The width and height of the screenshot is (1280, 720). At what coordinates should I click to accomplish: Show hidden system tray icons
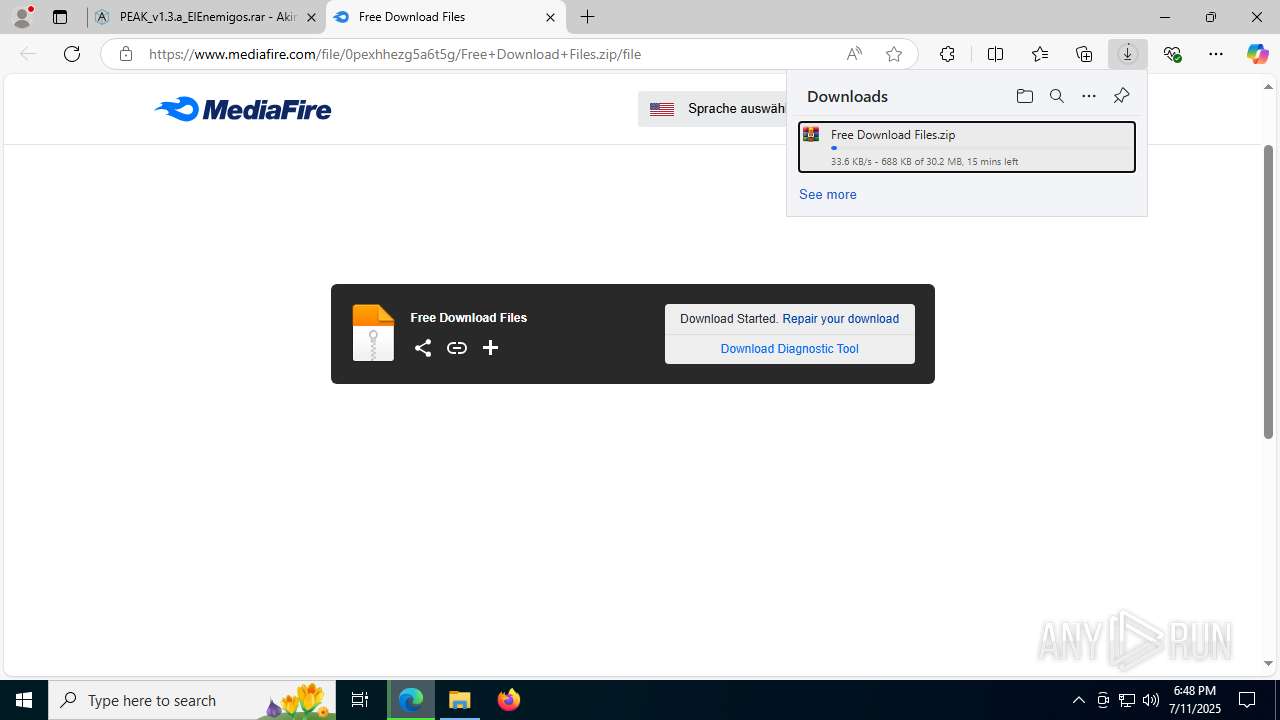[x=1078, y=700]
